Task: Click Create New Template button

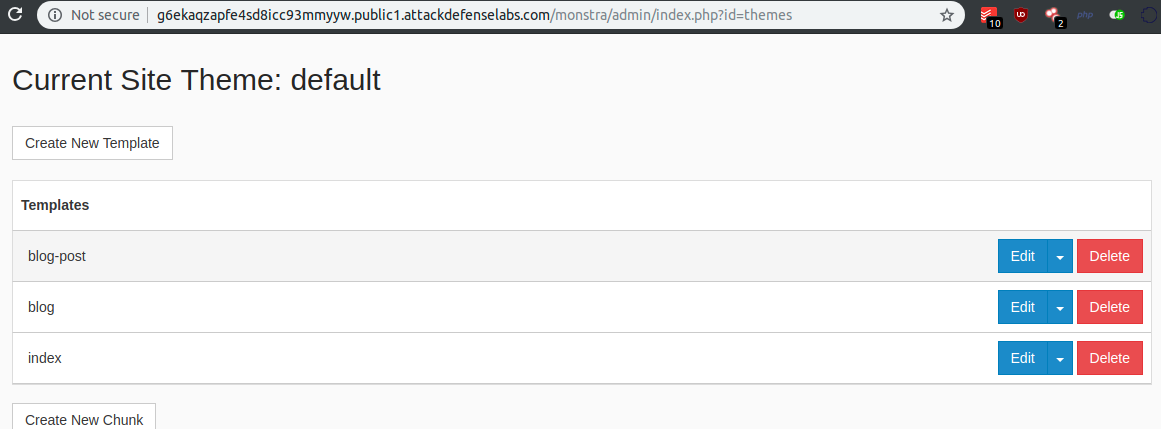Action: pos(92,143)
